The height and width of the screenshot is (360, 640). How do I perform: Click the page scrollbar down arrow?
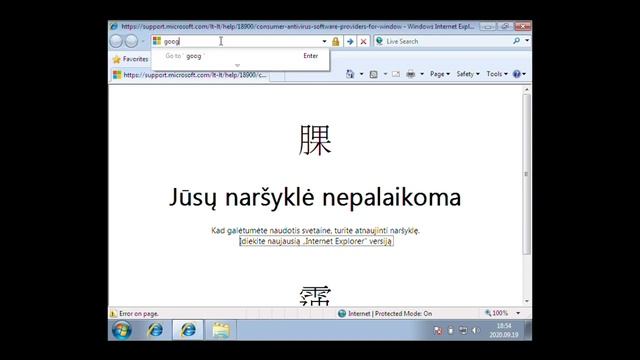527,301
